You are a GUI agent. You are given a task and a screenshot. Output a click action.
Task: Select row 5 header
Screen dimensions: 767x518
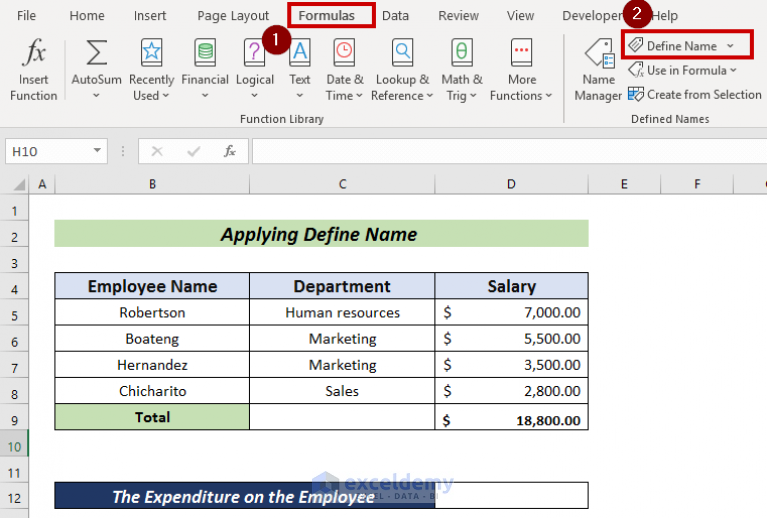pyautogui.click(x=14, y=315)
